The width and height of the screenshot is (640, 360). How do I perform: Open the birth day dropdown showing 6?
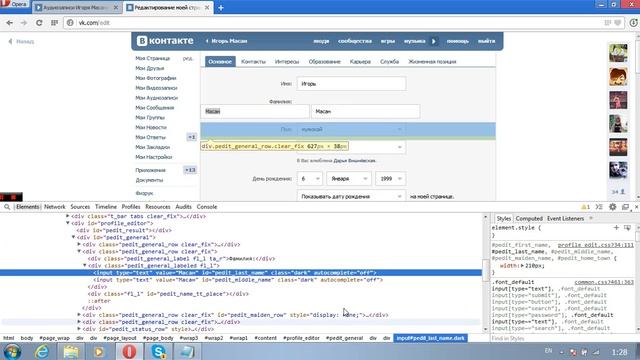(309, 179)
